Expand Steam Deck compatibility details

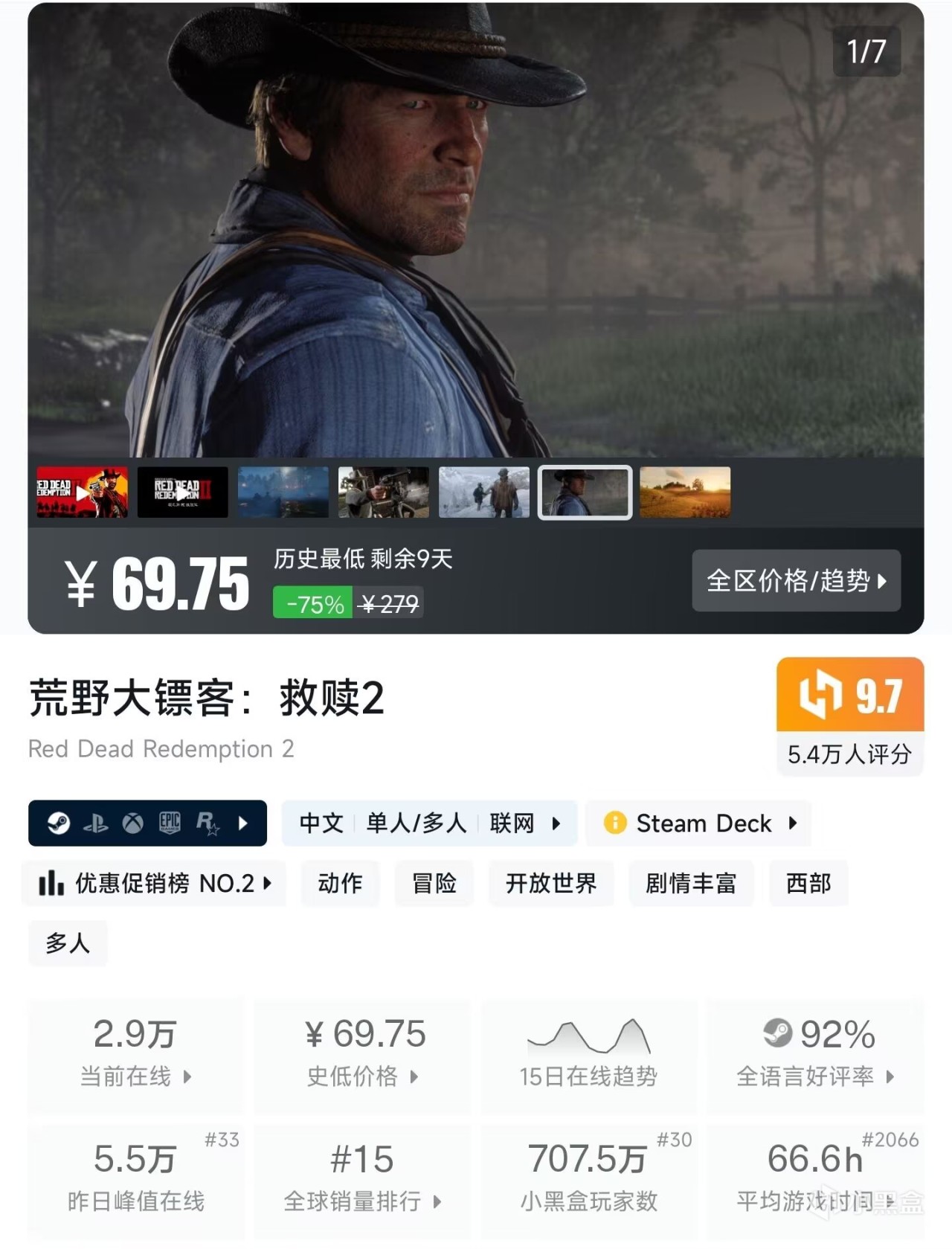click(698, 823)
